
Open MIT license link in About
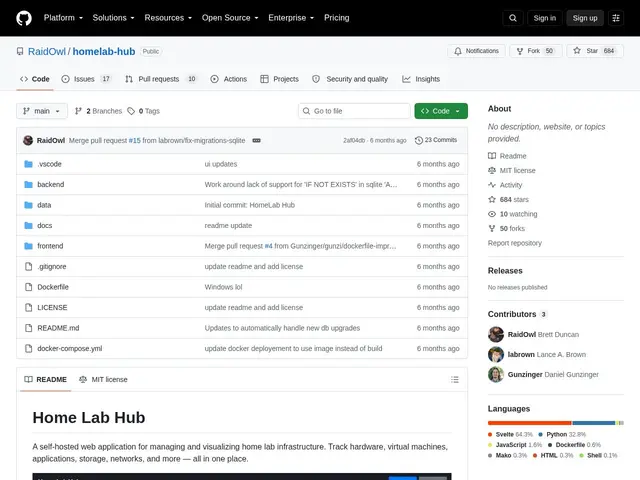point(512,171)
